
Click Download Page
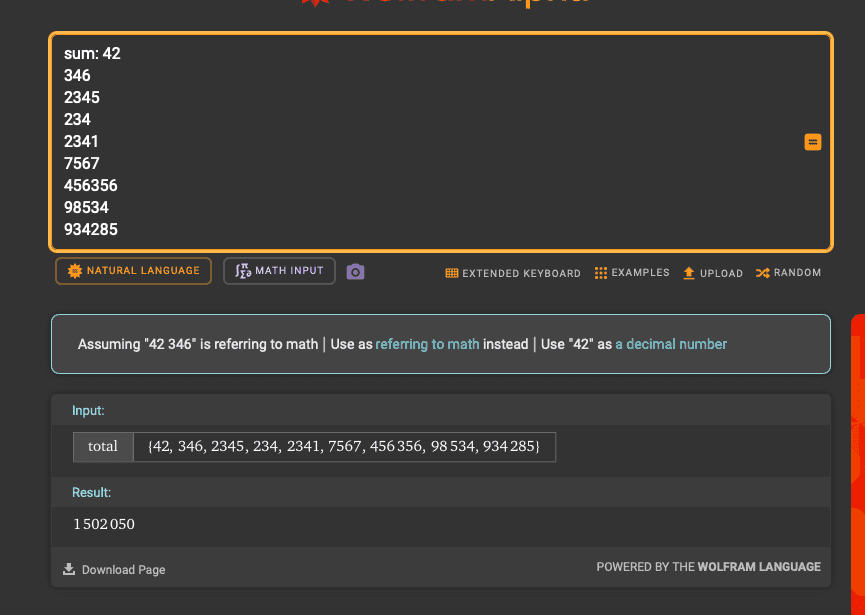(x=114, y=570)
